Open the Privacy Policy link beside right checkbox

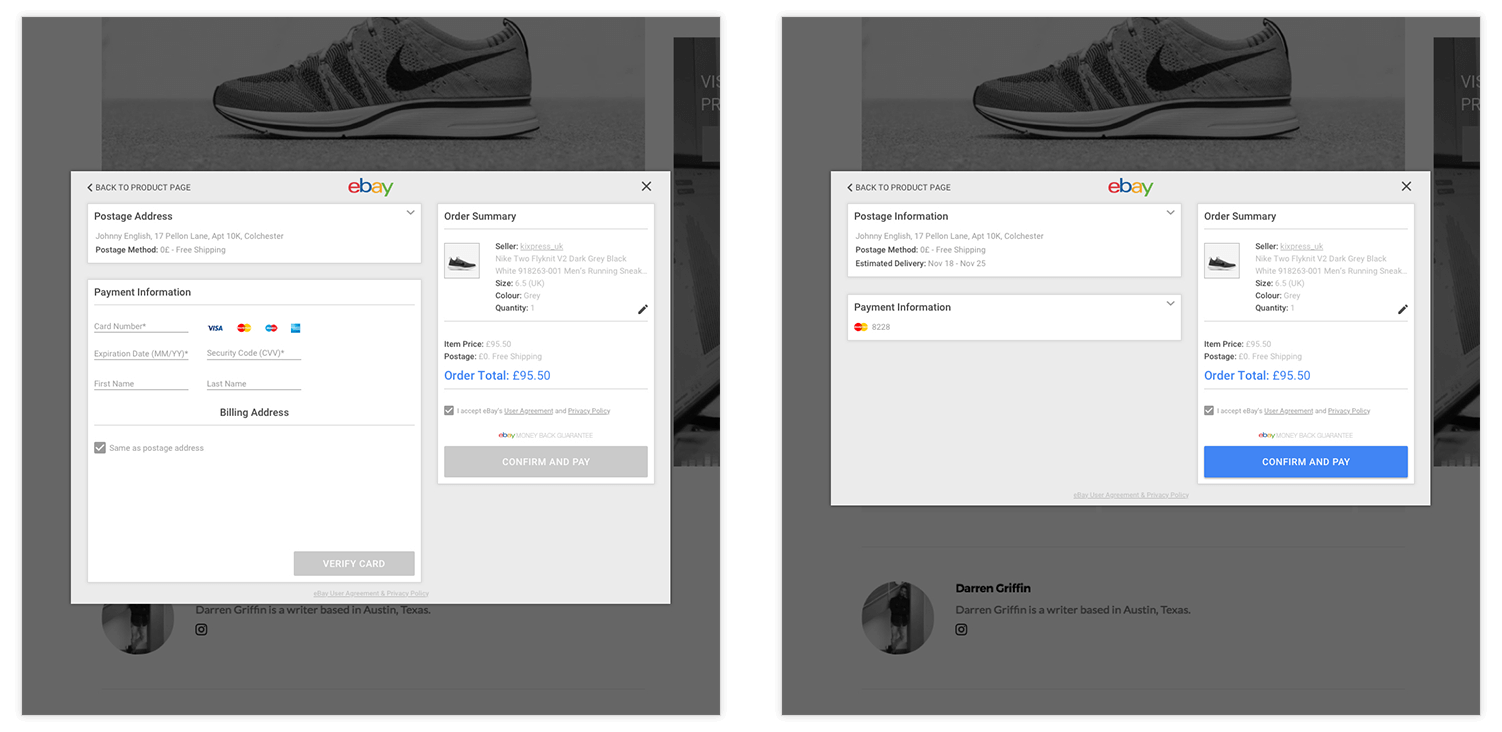pyautogui.click(x=1349, y=411)
